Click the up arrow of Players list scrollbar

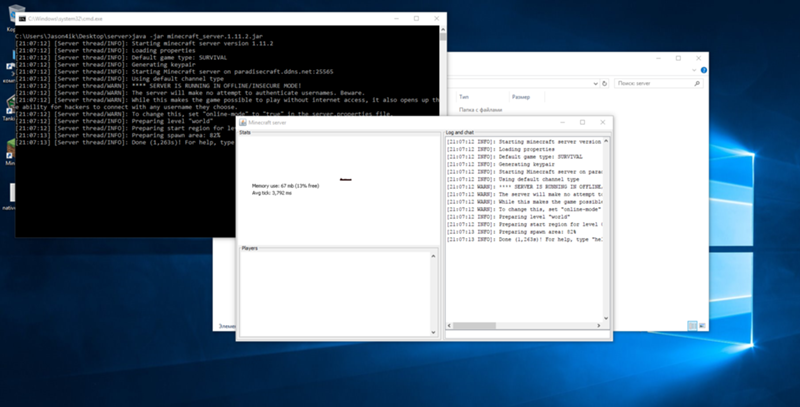(x=433, y=256)
